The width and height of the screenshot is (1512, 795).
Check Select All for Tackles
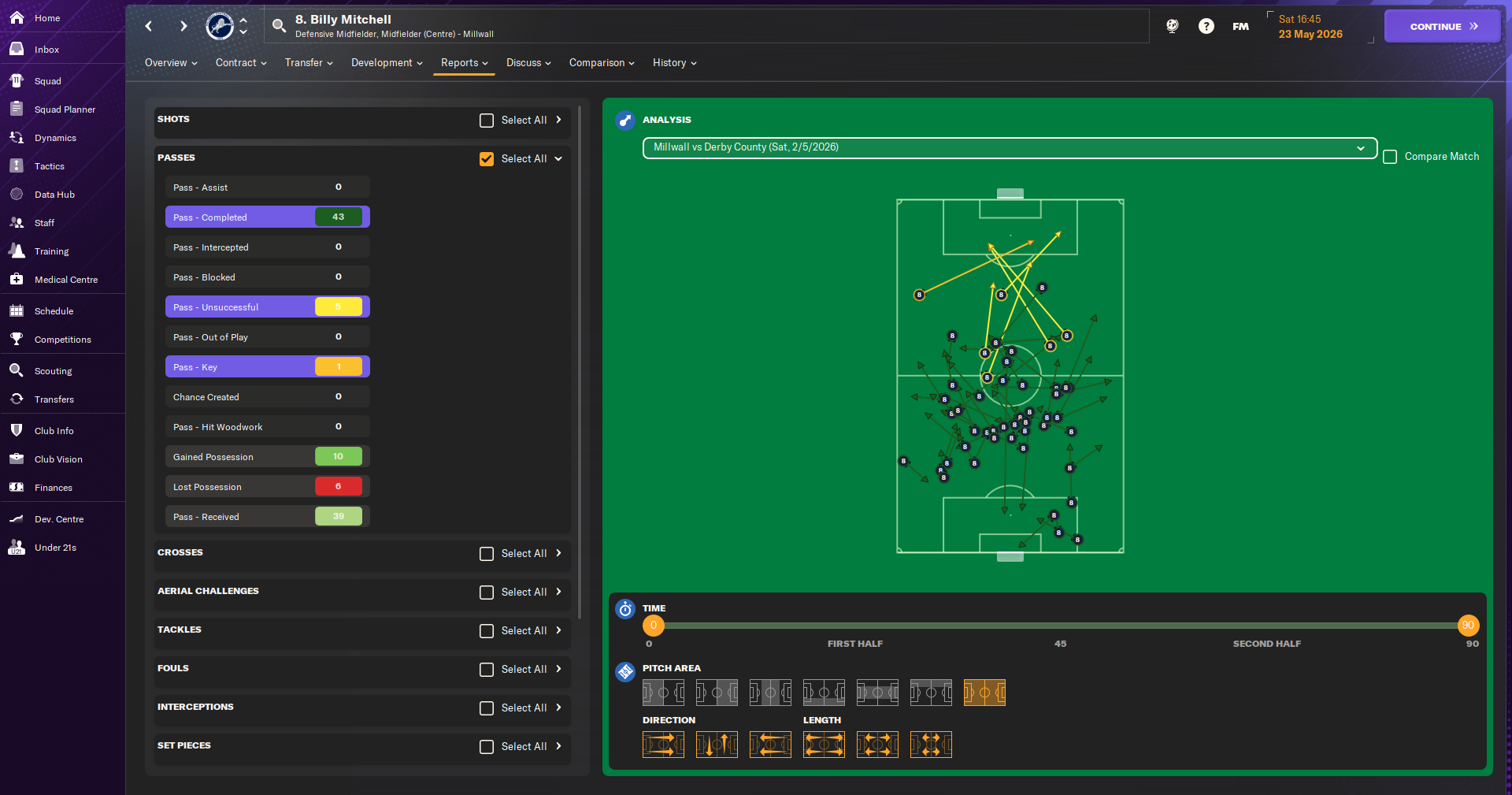tap(487, 631)
